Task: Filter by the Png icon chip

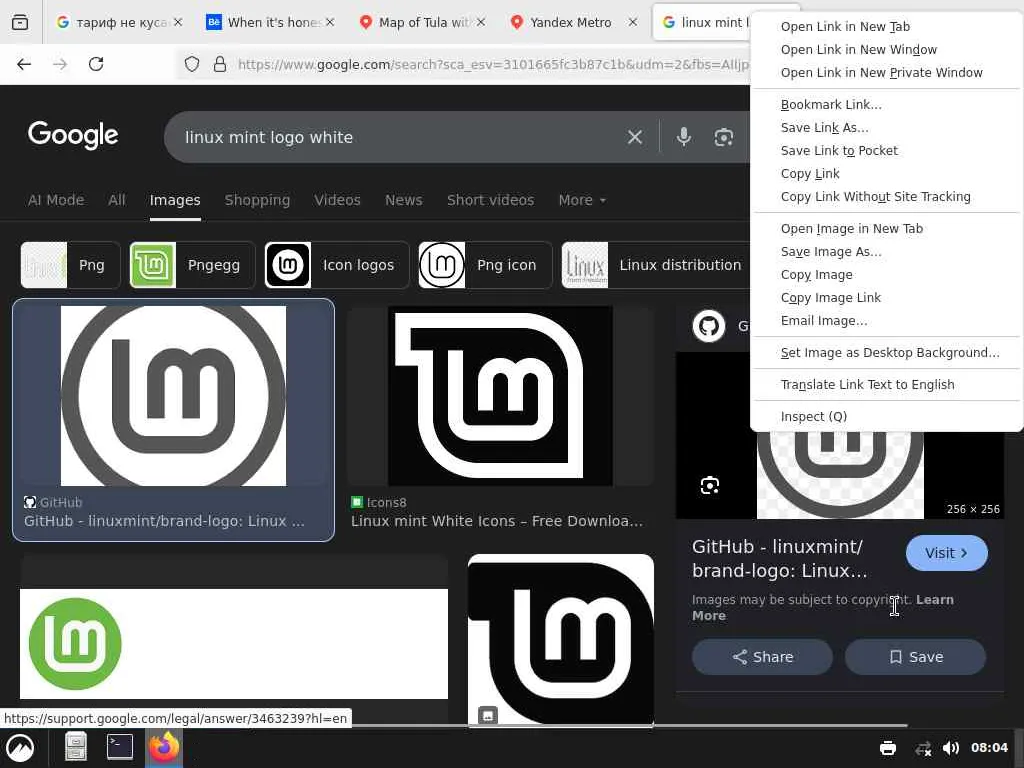Action: [485, 265]
